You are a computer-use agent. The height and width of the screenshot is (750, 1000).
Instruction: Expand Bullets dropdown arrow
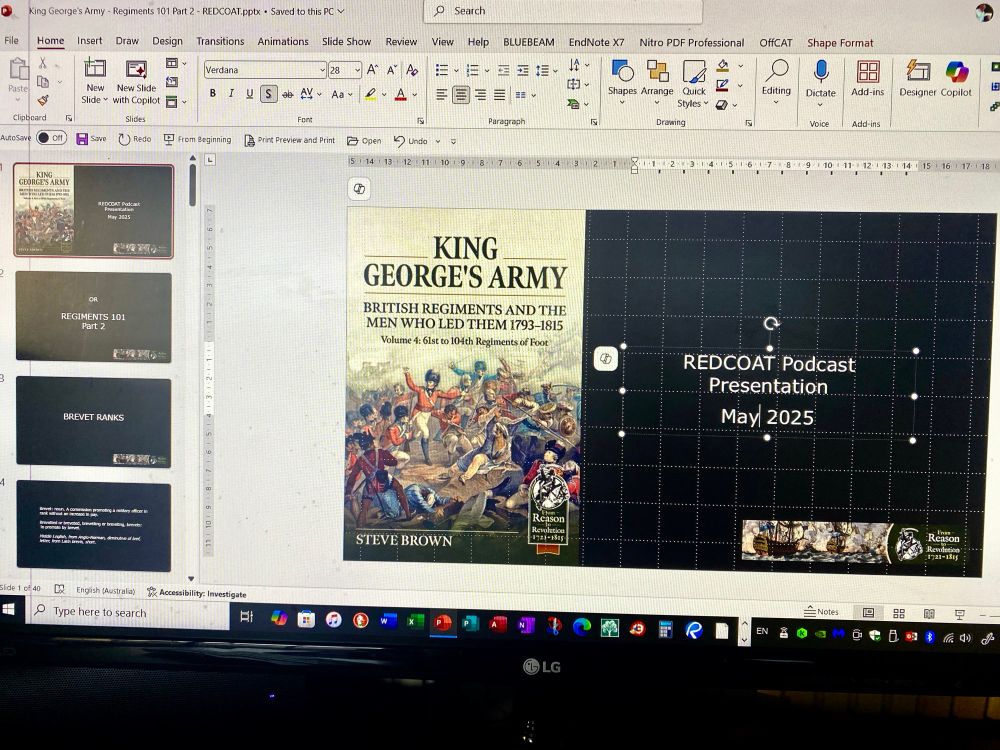click(457, 70)
